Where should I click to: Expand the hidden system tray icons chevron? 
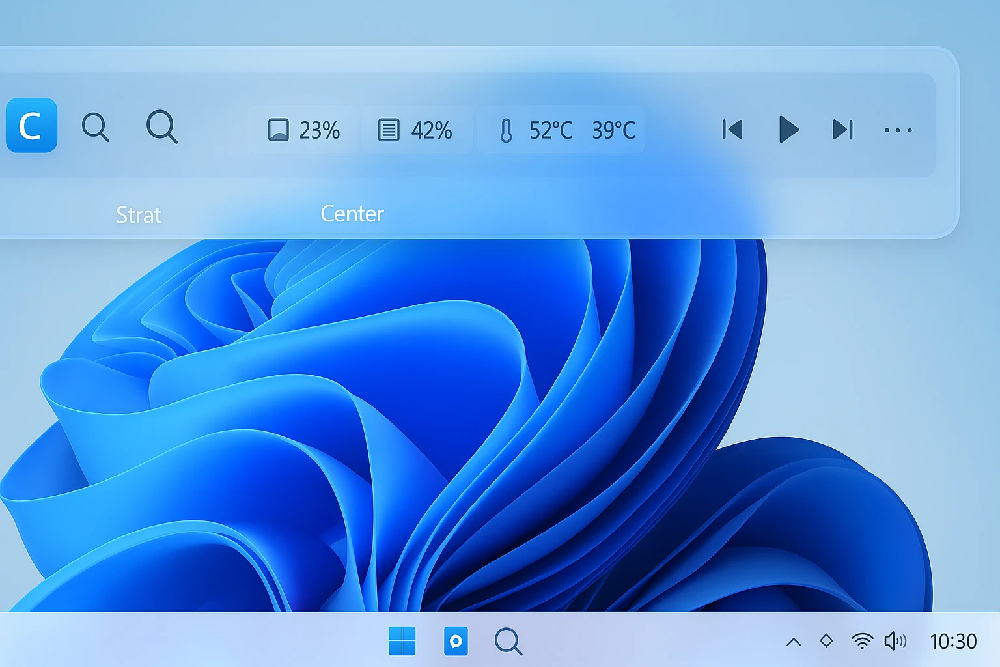pos(793,642)
